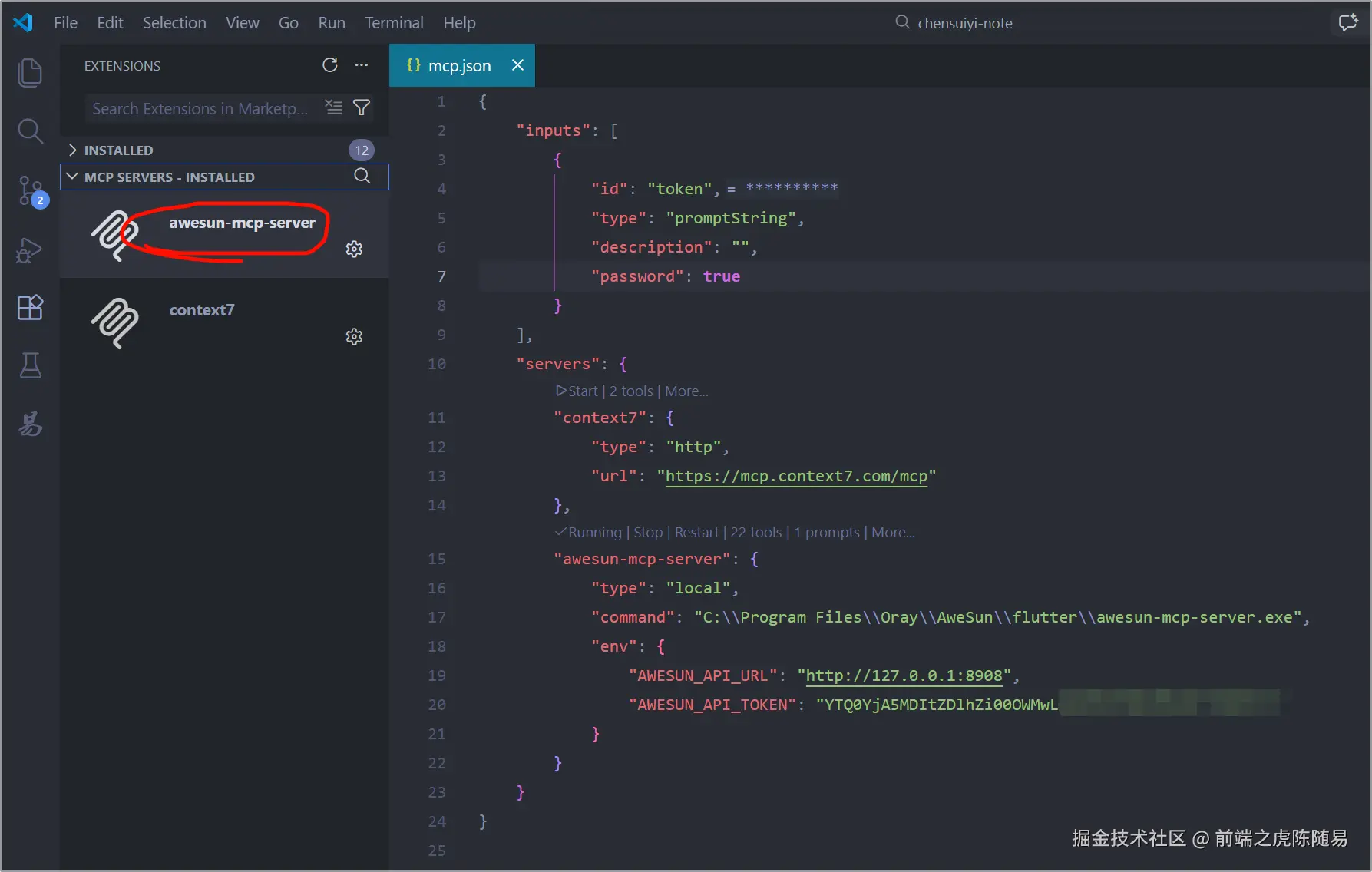
Task: Open the last activity bar extension icon
Action: pyautogui.click(x=30, y=424)
